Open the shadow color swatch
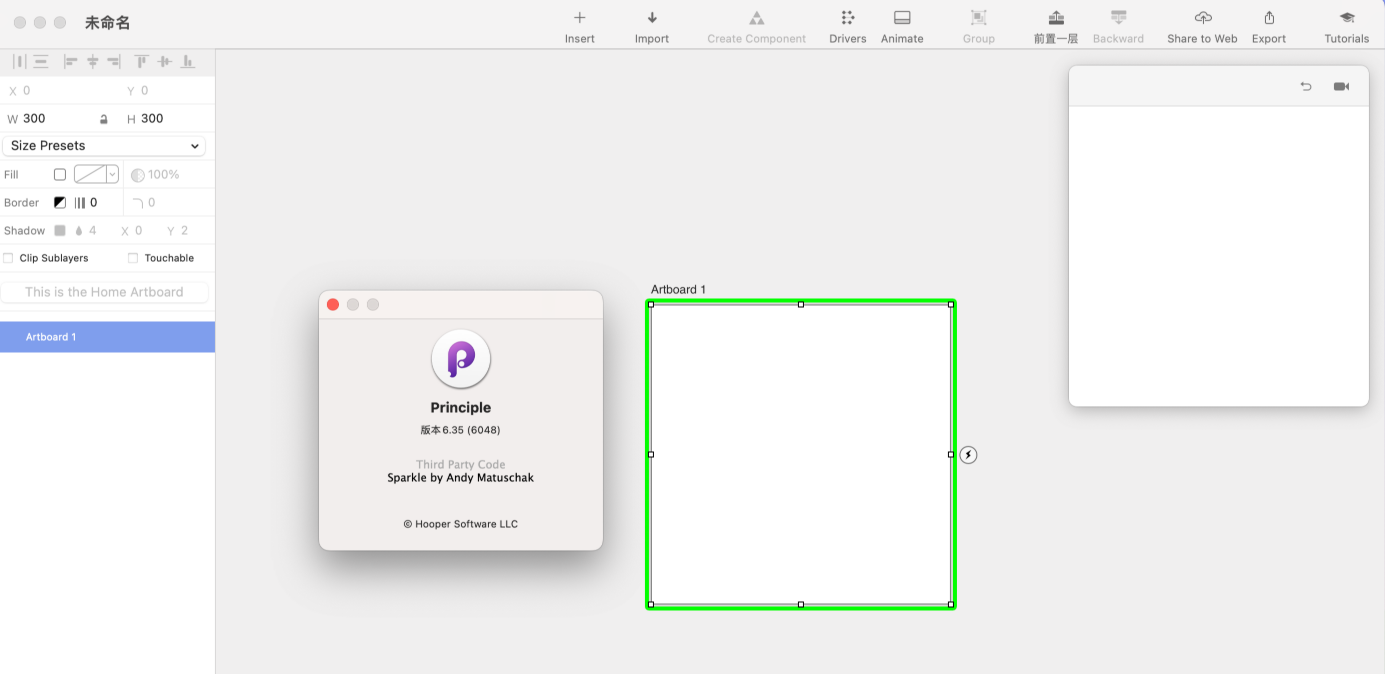The height and width of the screenshot is (674, 1385). (60, 231)
